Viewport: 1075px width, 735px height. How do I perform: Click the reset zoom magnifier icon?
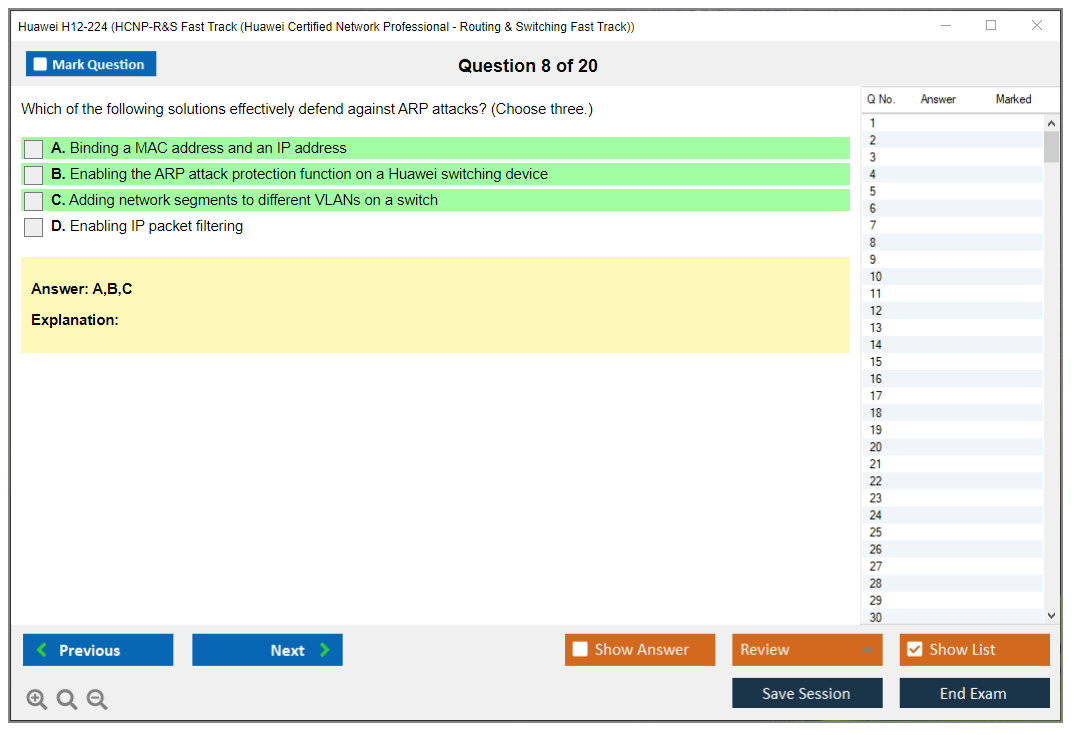[67, 700]
